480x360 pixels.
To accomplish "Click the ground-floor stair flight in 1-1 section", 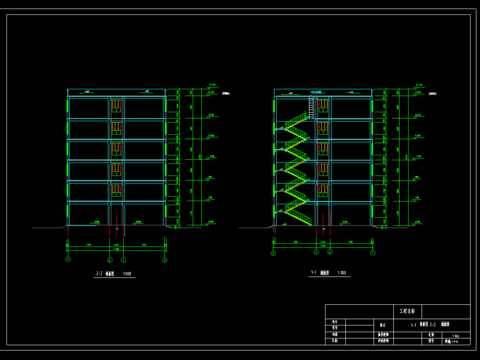I will (299, 216).
